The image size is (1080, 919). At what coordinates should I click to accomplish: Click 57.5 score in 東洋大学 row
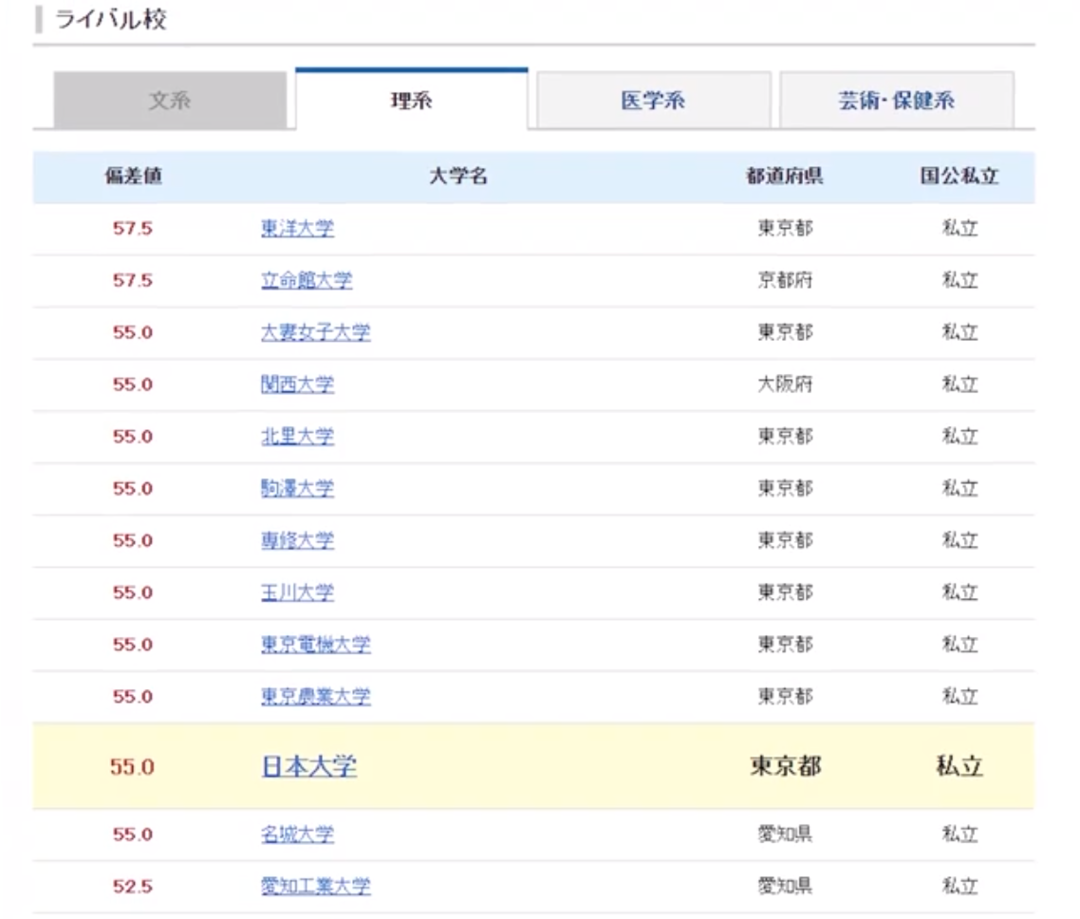coord(133,228)
